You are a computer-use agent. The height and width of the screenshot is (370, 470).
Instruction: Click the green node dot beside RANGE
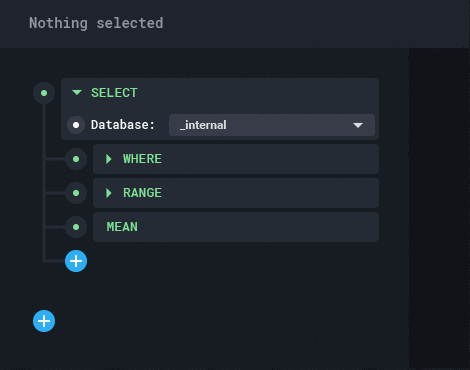(76, 193)
